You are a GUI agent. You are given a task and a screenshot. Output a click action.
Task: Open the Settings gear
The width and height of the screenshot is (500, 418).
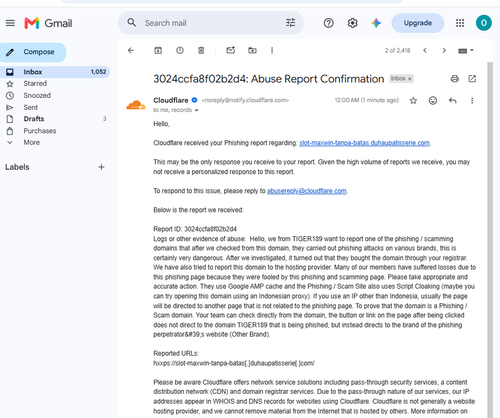[352, 23]
